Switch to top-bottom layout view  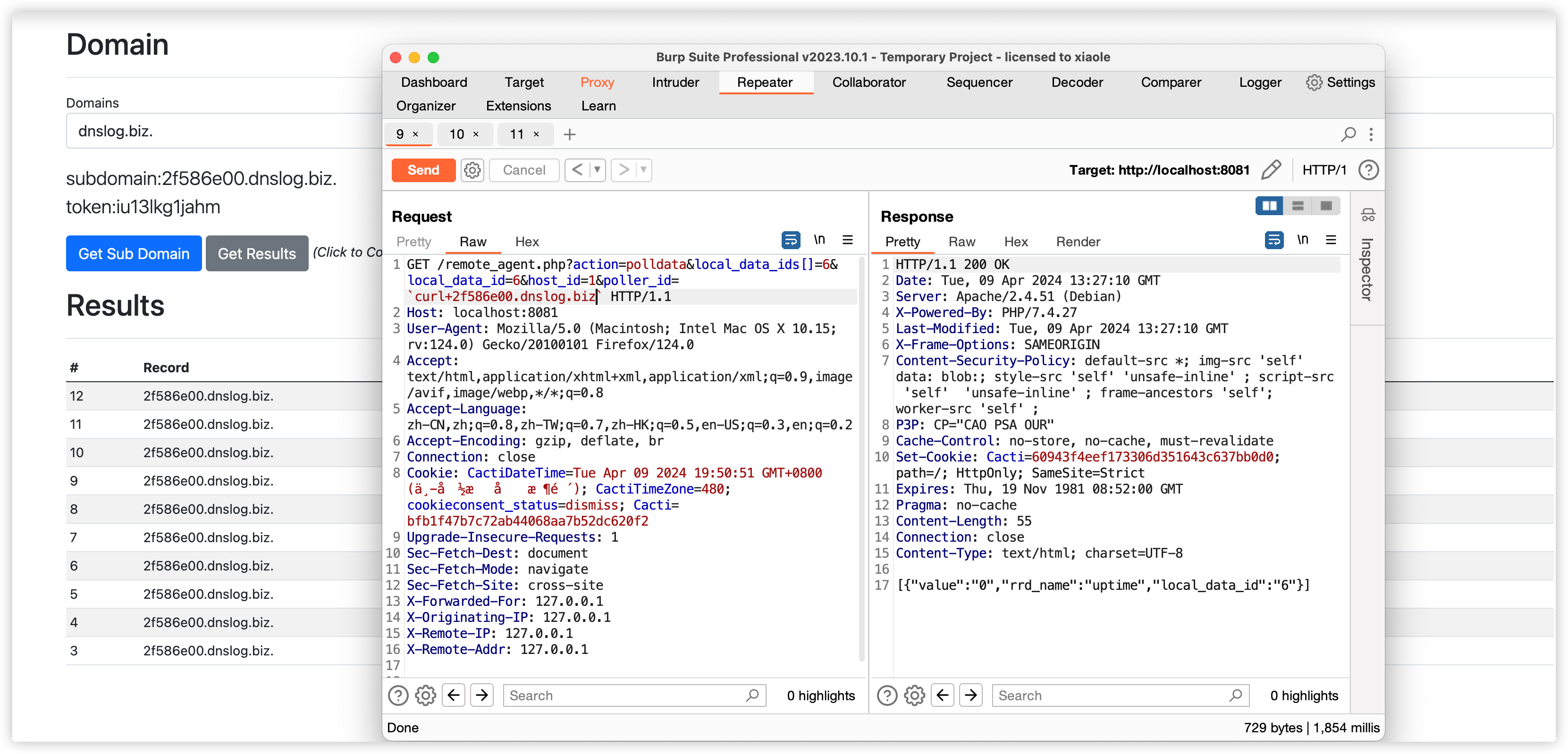tap(1298, 206)
